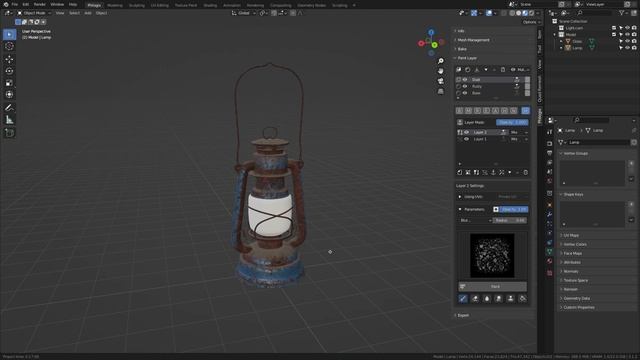Select the Add Cube tool

[9, 133]
